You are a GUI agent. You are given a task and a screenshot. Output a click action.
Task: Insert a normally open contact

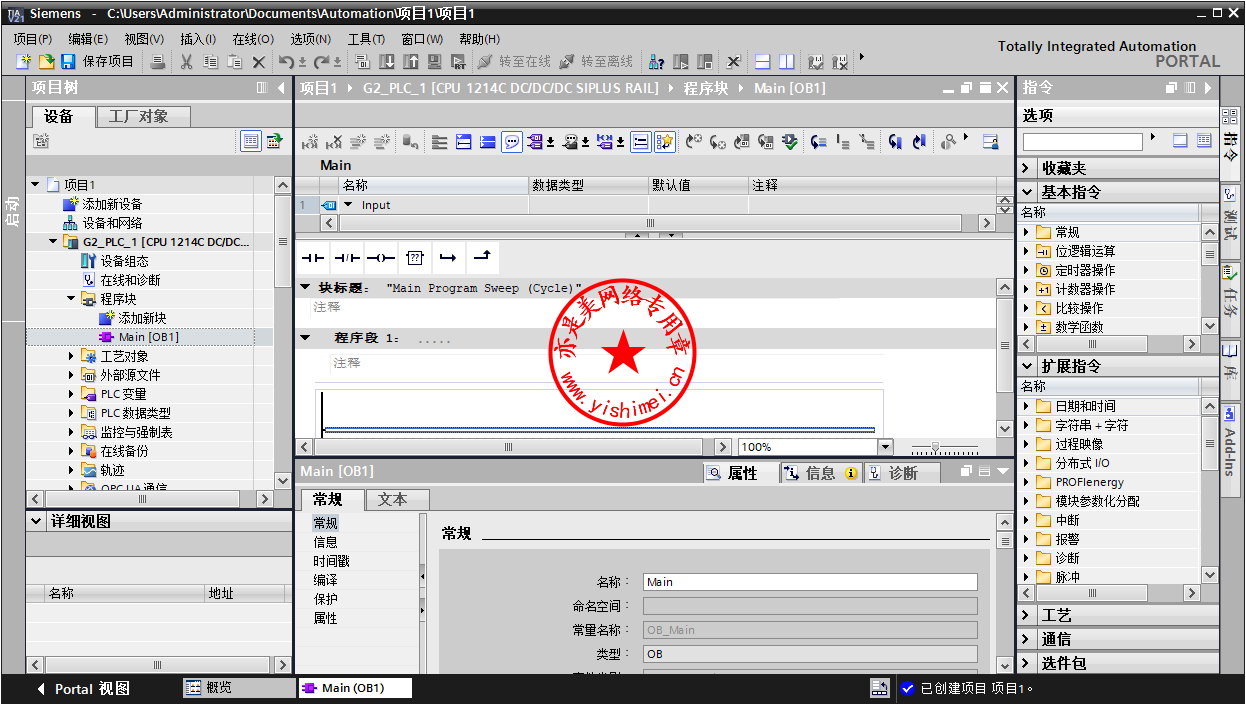point(313,258)
